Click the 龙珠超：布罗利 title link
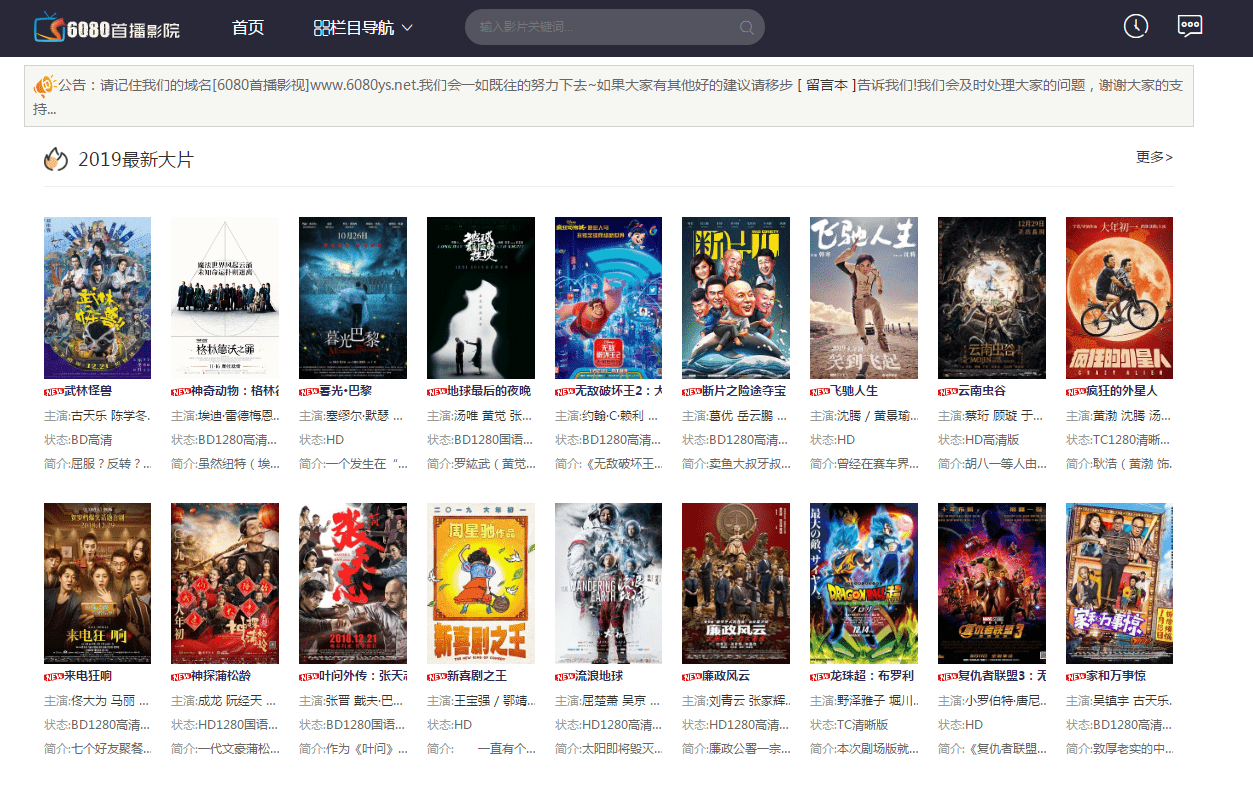Image resolution: width=1253 pixels, height=804 pixels. pyautogui.click(x=872, y=676)
